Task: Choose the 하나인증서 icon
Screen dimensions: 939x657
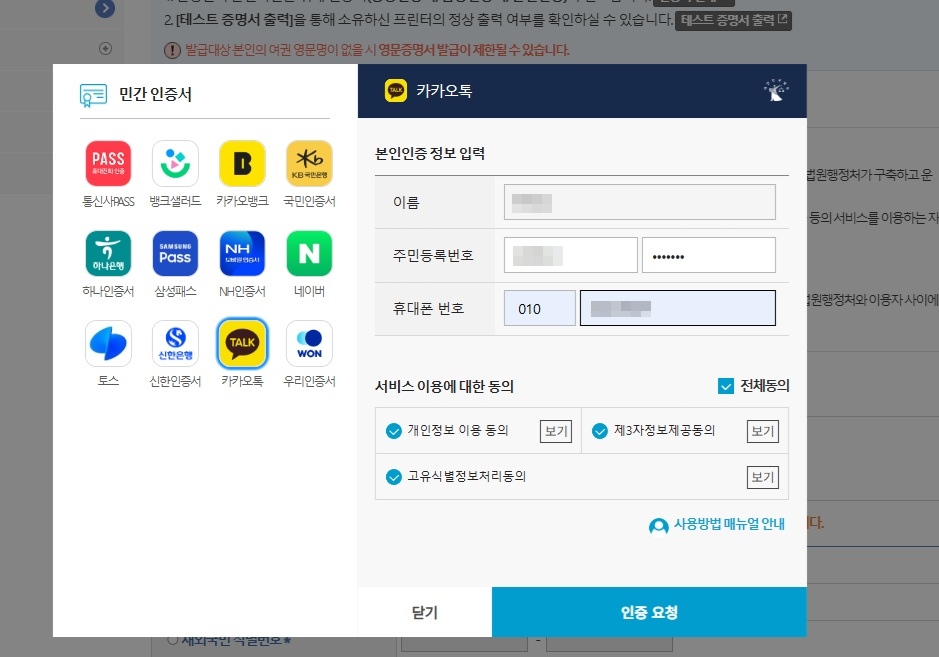Action: pos(108,253)
